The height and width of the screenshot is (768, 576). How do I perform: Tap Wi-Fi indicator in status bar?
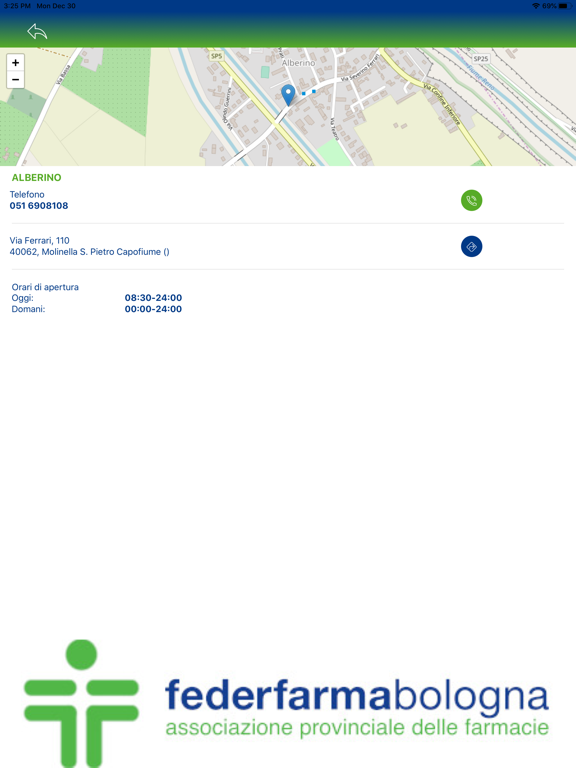click(x=536, y=6)
